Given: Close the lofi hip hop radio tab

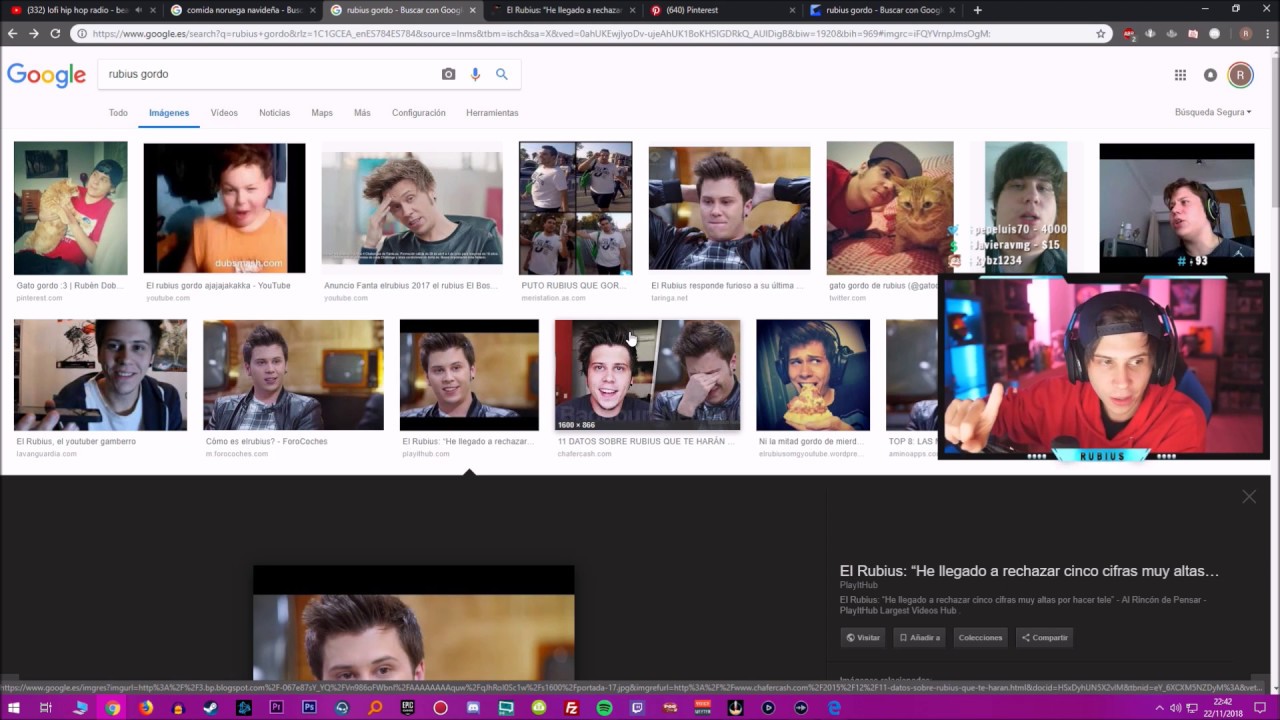Looking at the screenshot, I should (152, 10).
